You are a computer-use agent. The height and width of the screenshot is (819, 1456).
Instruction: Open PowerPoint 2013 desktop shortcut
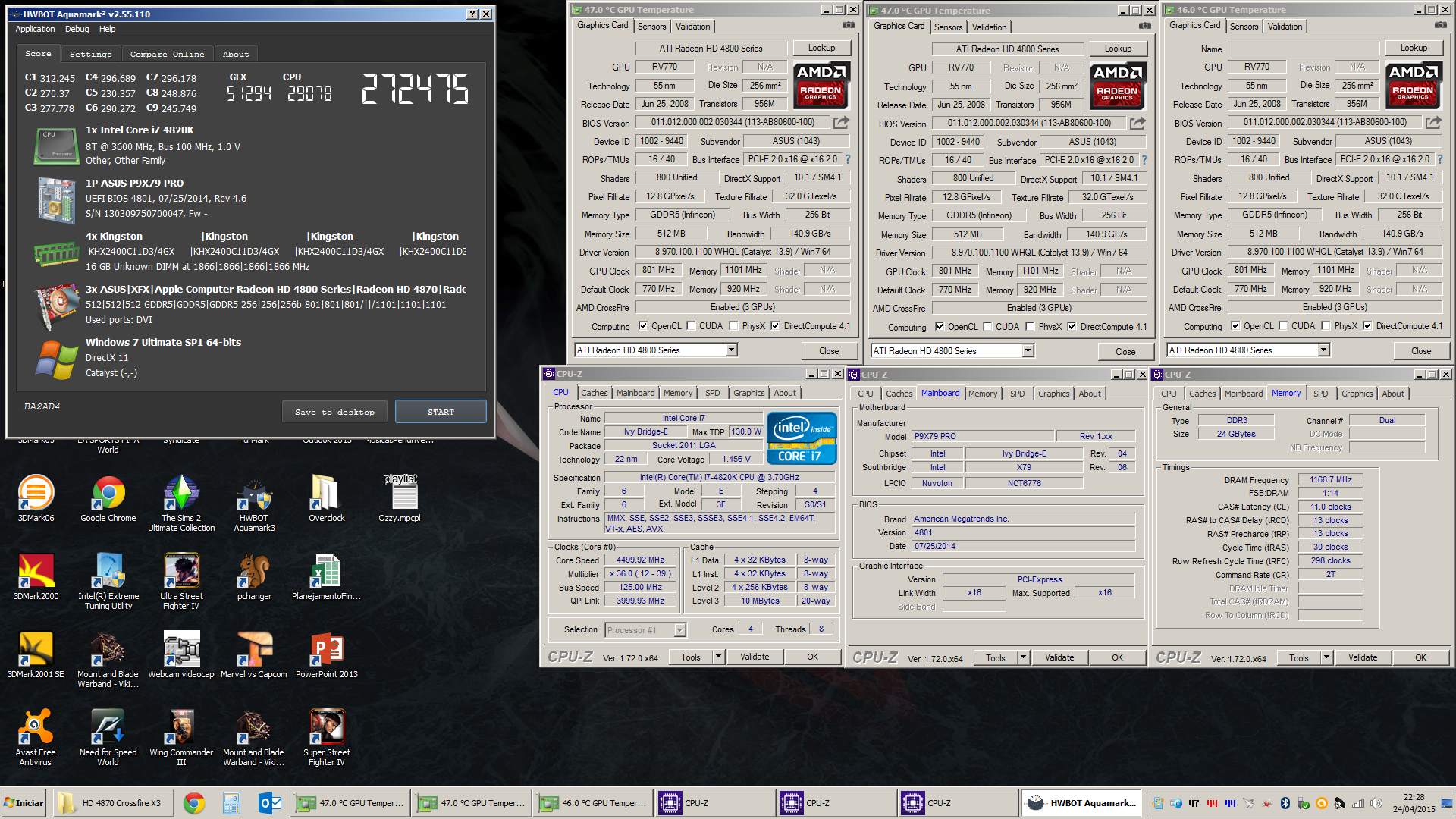[327, 654]
